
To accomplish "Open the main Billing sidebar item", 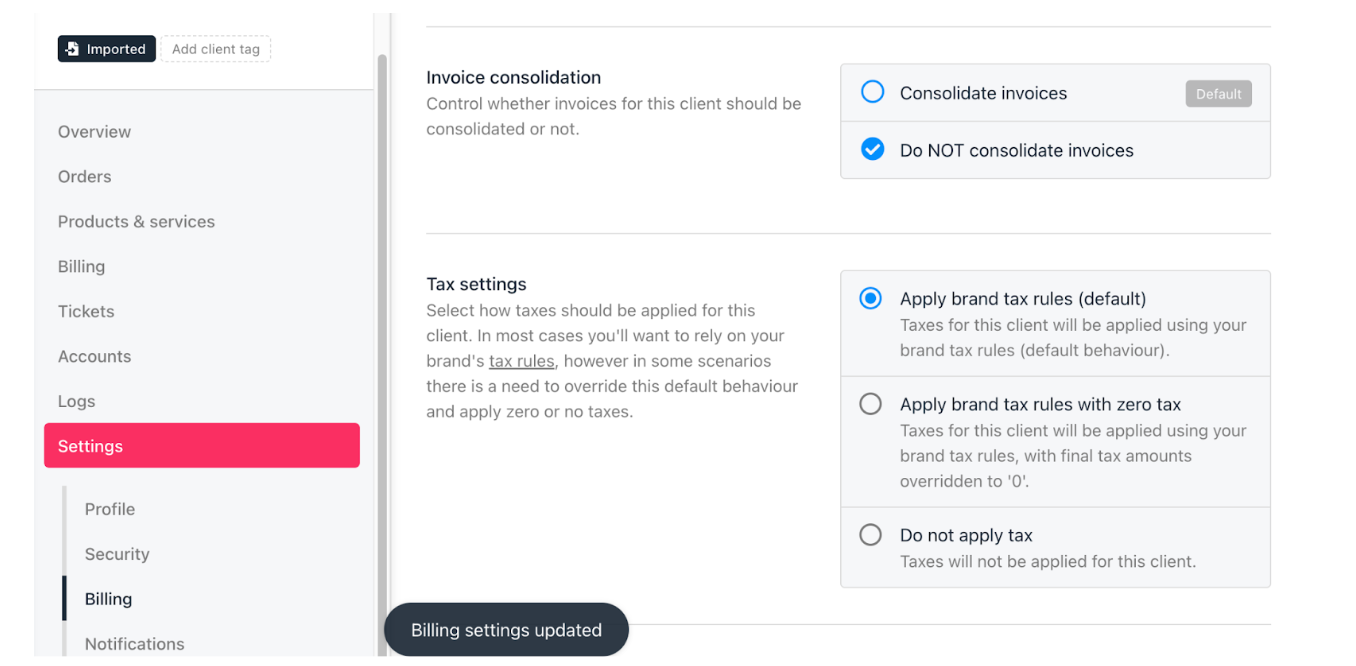I will [81, 267].
